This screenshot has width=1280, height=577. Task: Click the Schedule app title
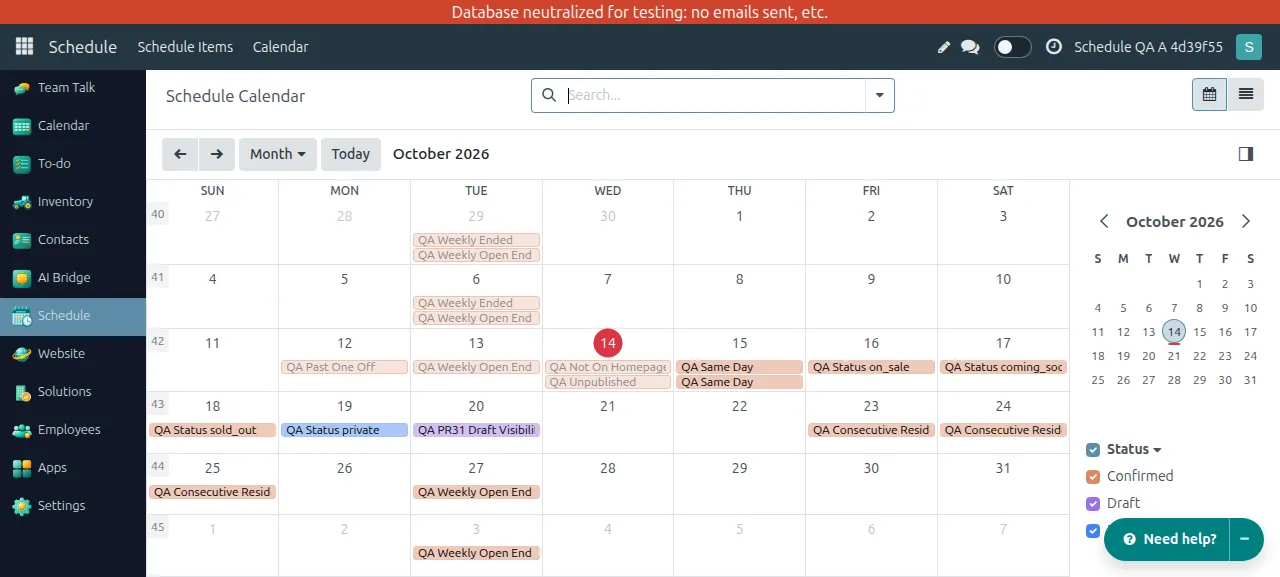[x=83, y=47]
